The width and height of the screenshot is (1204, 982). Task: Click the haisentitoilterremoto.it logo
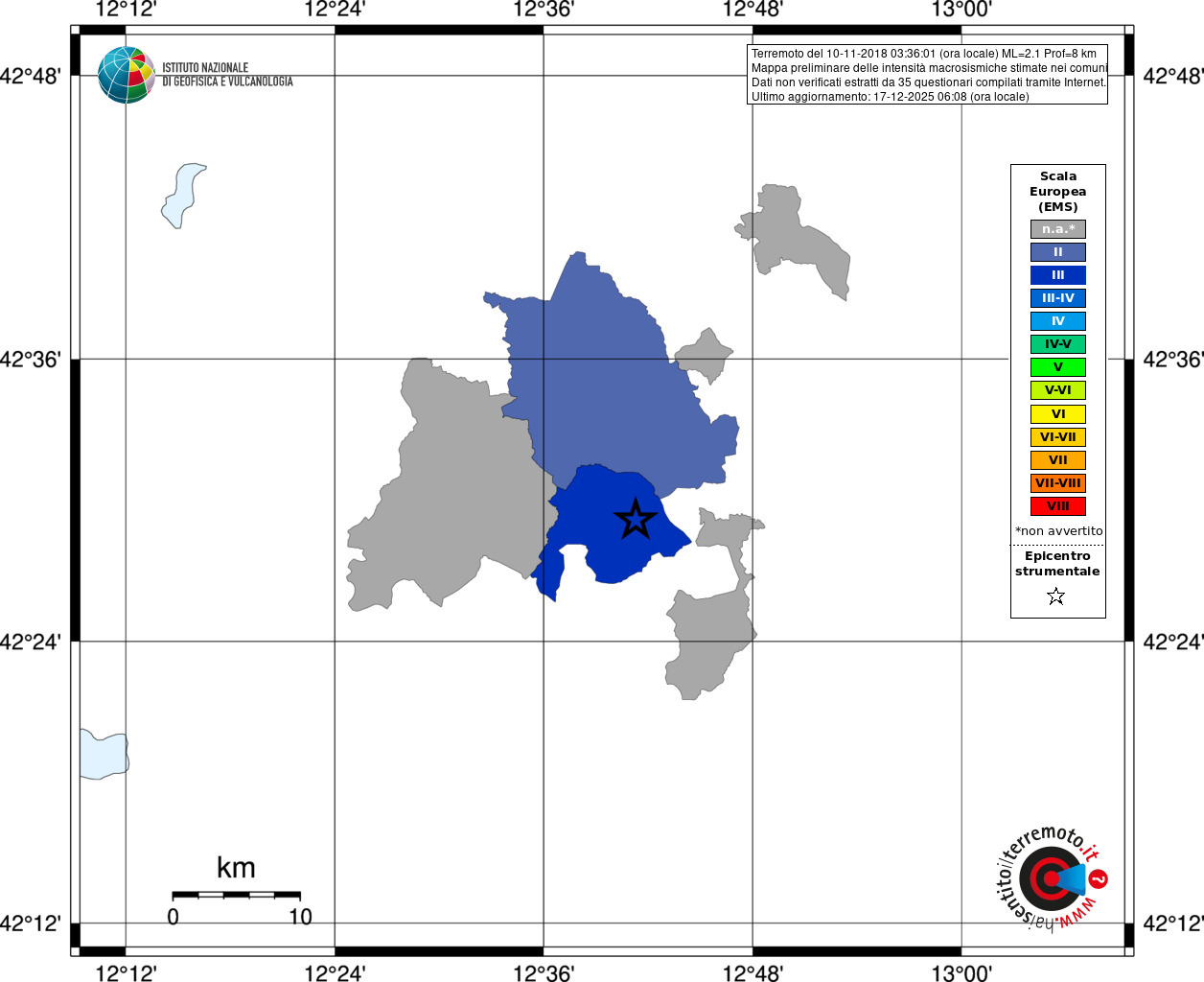pos(1053,877)
